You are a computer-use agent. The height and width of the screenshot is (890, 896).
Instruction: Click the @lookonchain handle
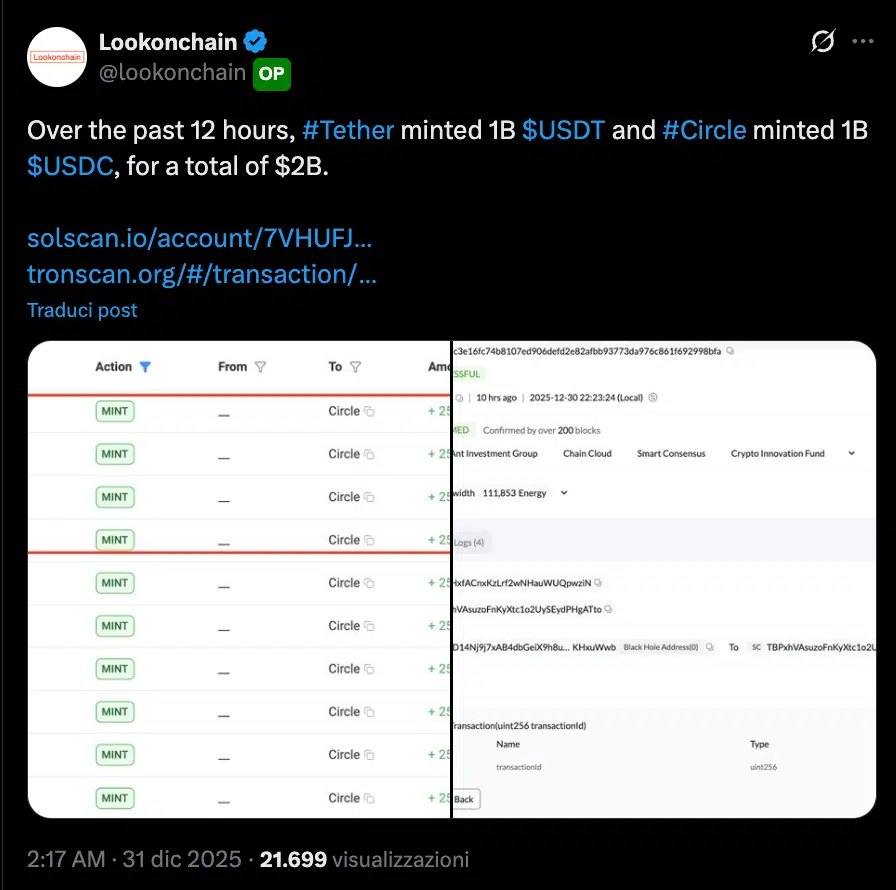(172, 72)
